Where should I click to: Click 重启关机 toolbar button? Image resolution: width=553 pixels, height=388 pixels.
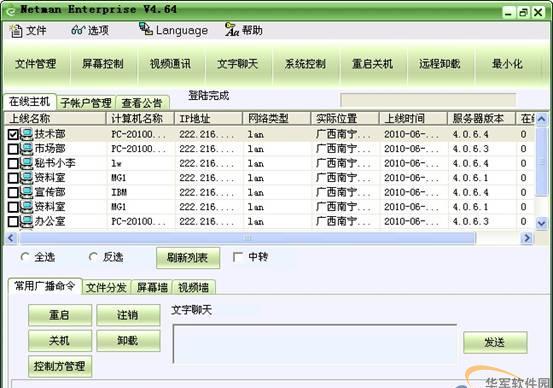click(x=372, y=64)
